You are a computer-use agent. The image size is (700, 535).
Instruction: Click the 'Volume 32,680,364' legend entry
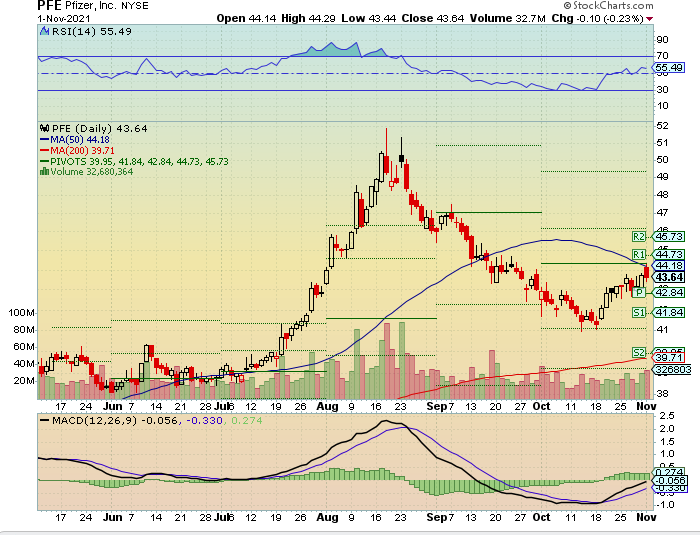coord(92,171)
